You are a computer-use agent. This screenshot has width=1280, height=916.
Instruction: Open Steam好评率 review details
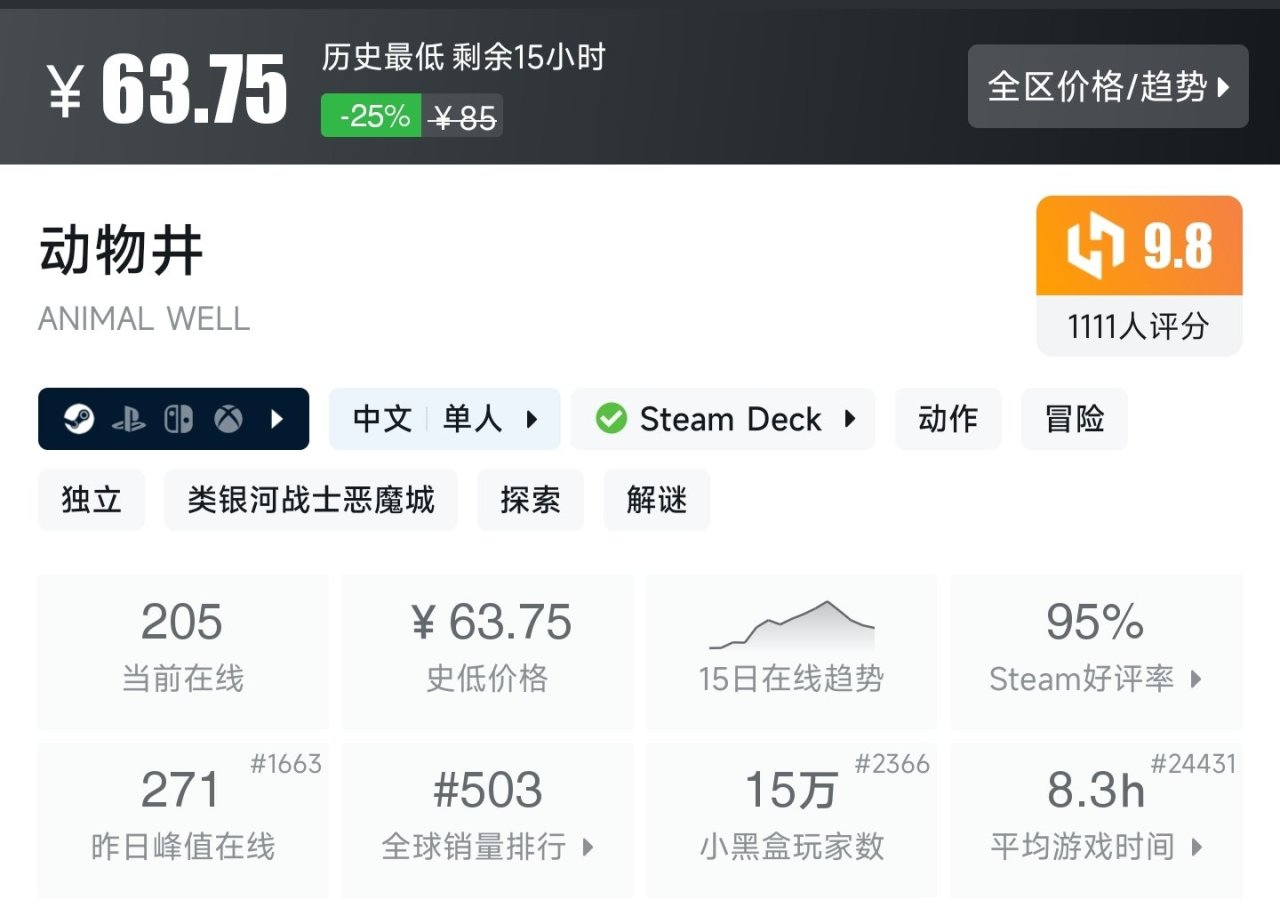(1096, 650)
